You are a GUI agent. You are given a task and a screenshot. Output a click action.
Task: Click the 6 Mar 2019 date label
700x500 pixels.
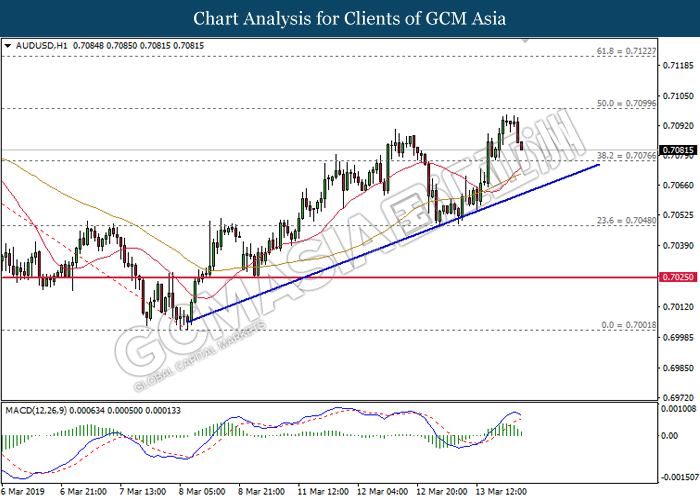[x=24, y=491]
